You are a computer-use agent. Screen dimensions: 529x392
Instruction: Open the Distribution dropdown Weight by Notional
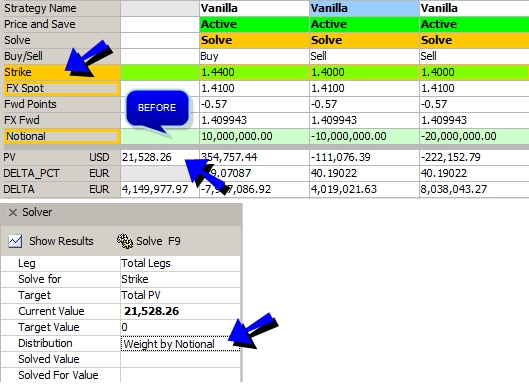click(x=180, y=344)
